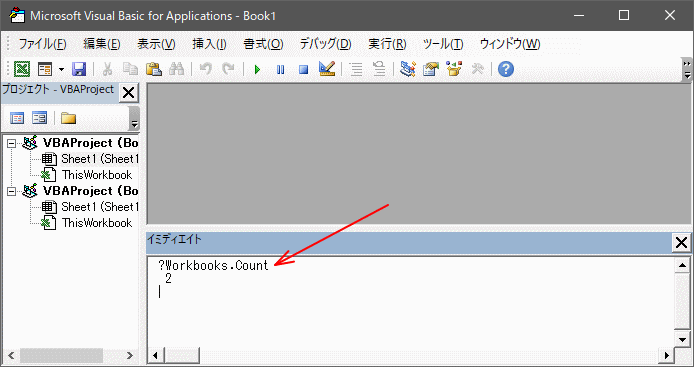Collapse the first VBAProject tree node

[x=12, y=143]
